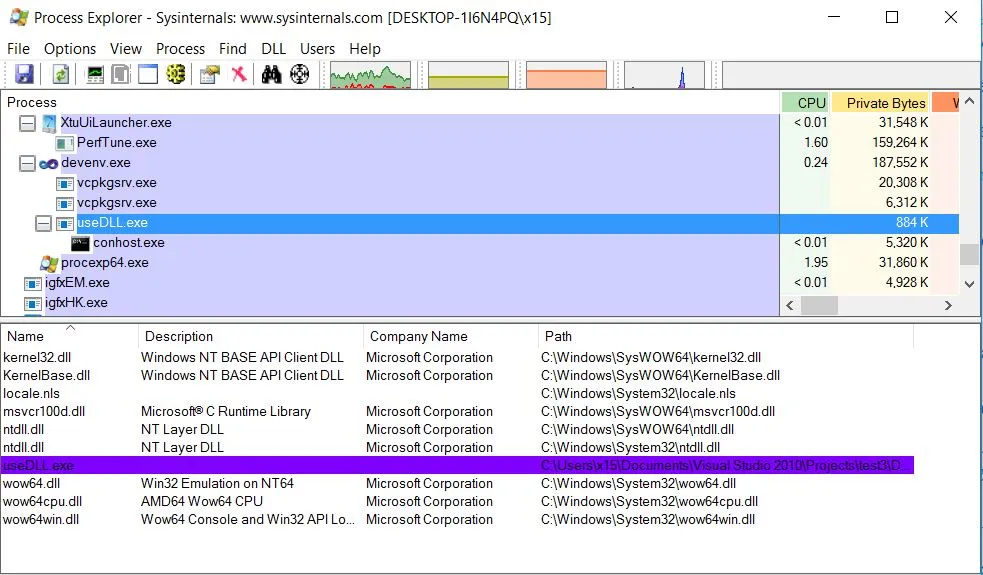Click the red X Kill Process icon
Screen dimensions: 983x575
[x=239, y=75]
